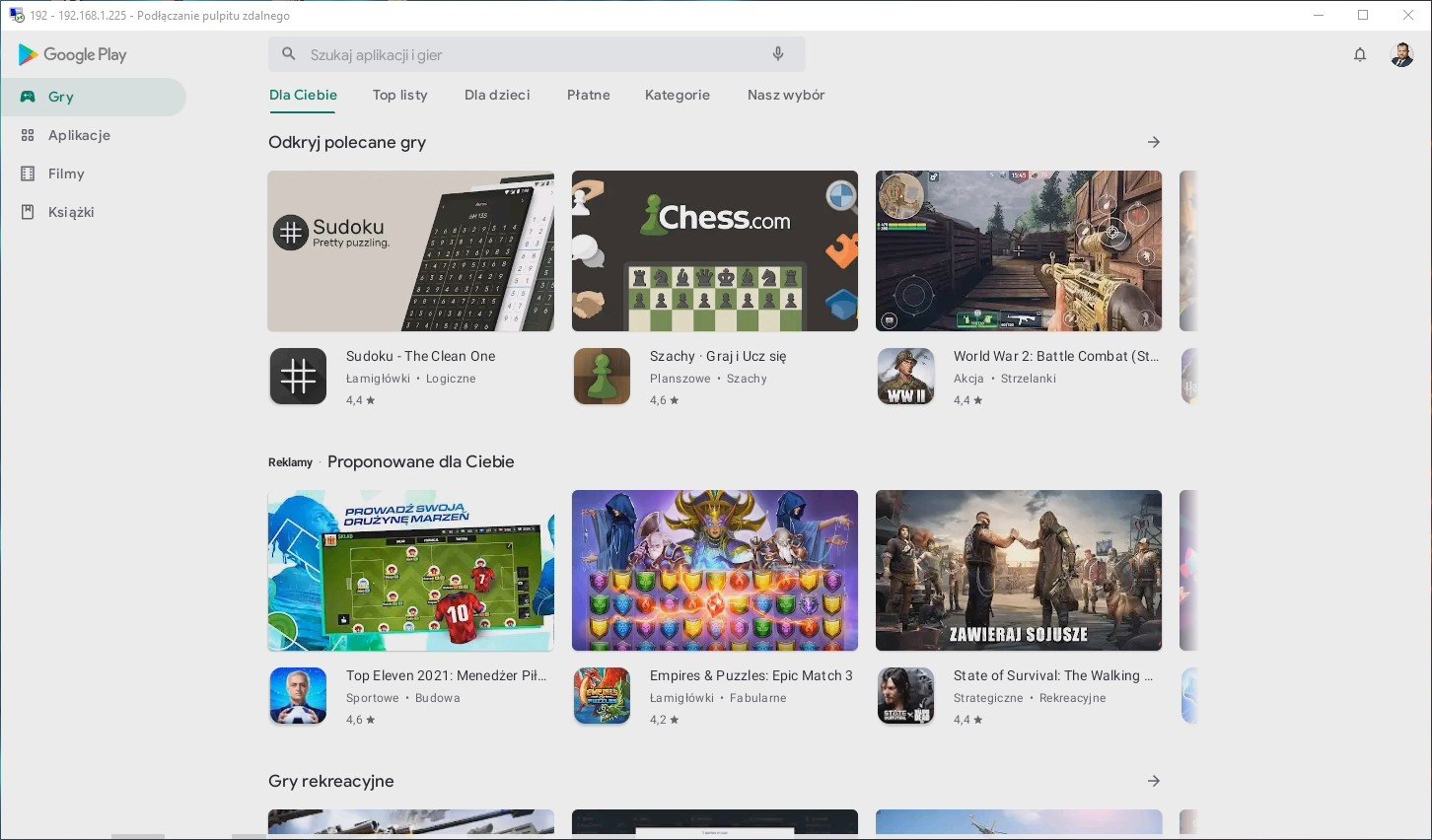Click the Aplikacje grid icon in sidebar
Viewport: 1432px width, 840px height.
[x=28, y=135]
